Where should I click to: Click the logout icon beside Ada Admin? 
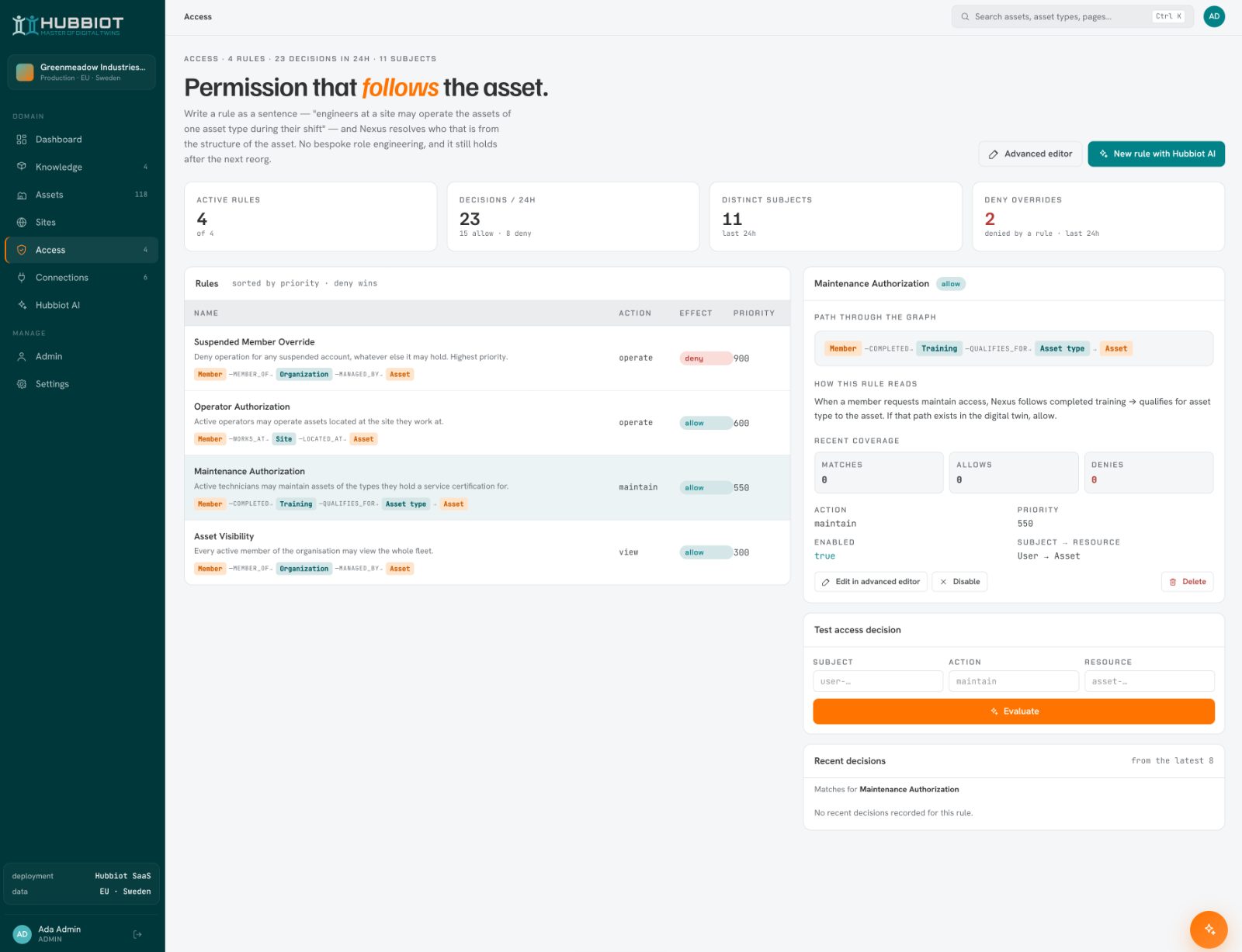tap(137, 934)
